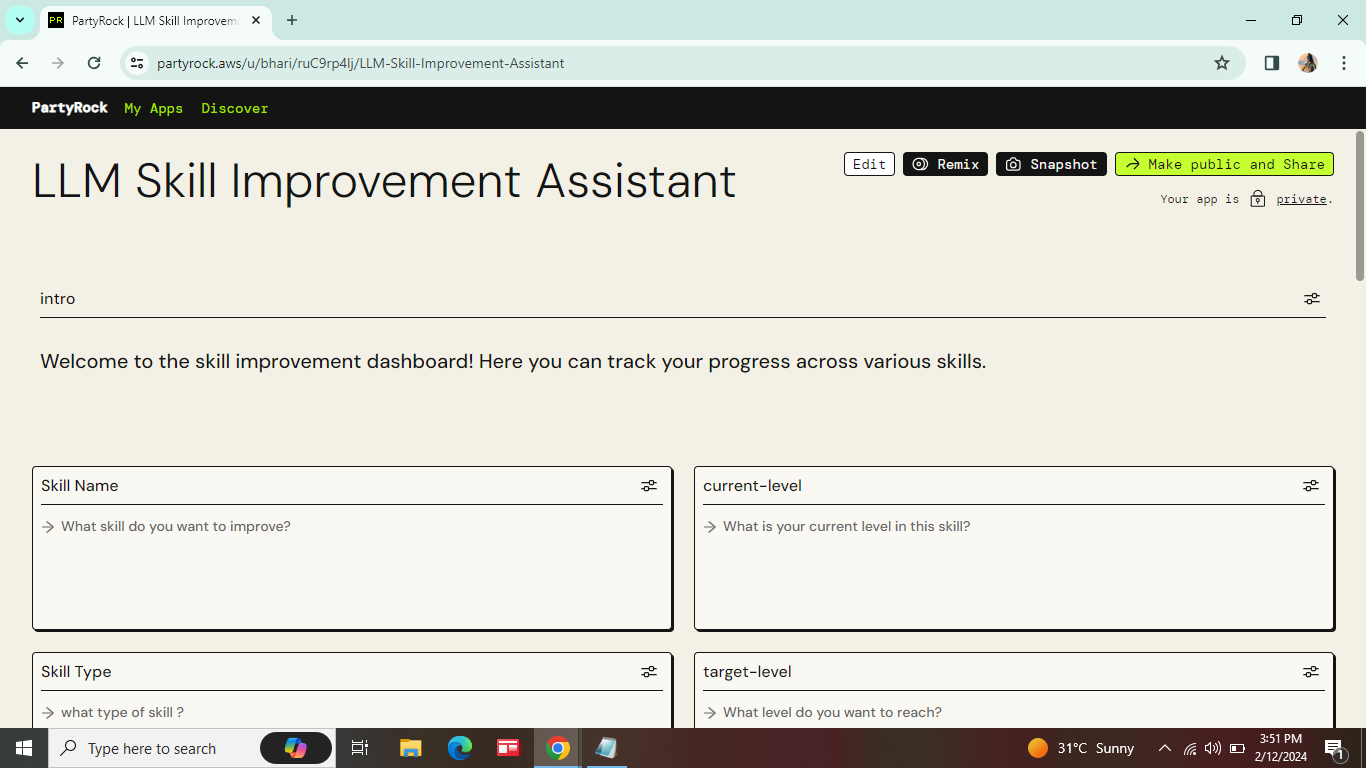Open Copilot from the taskbar

tap(296, 748)
